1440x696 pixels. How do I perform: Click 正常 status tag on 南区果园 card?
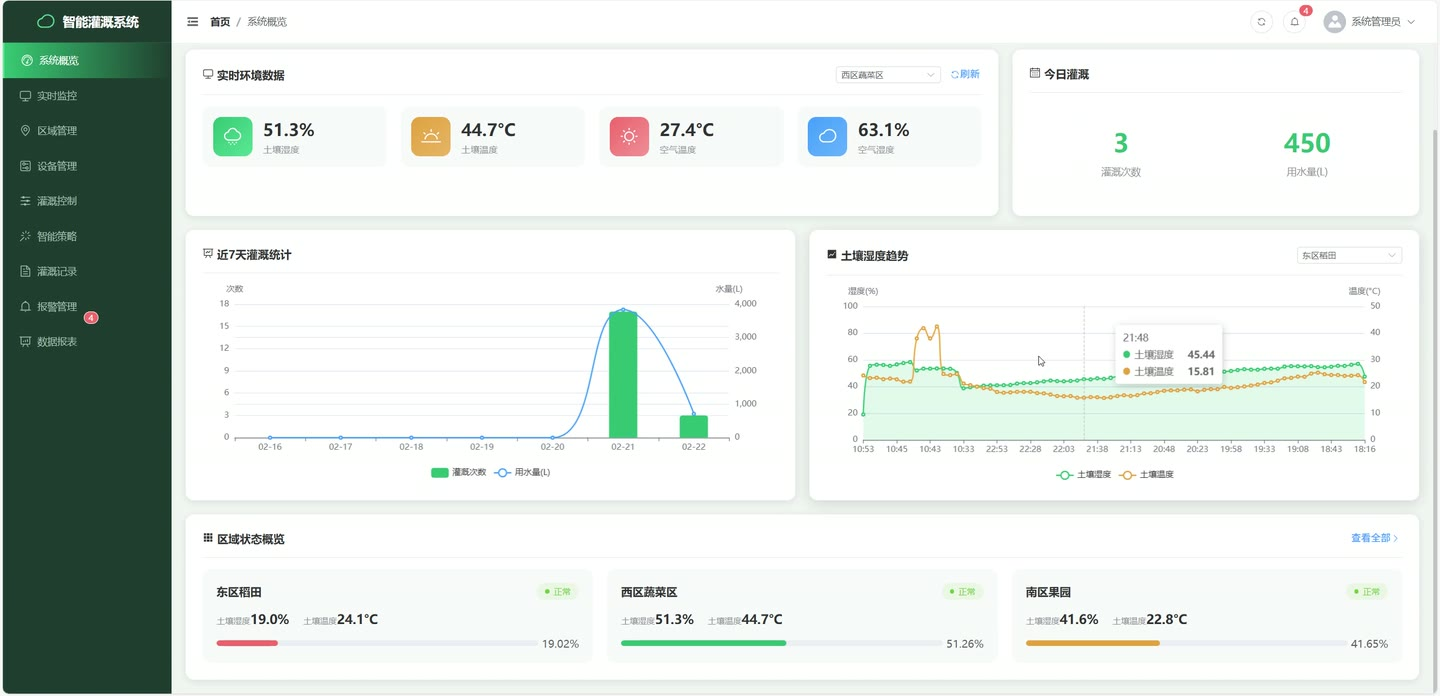1367,592
